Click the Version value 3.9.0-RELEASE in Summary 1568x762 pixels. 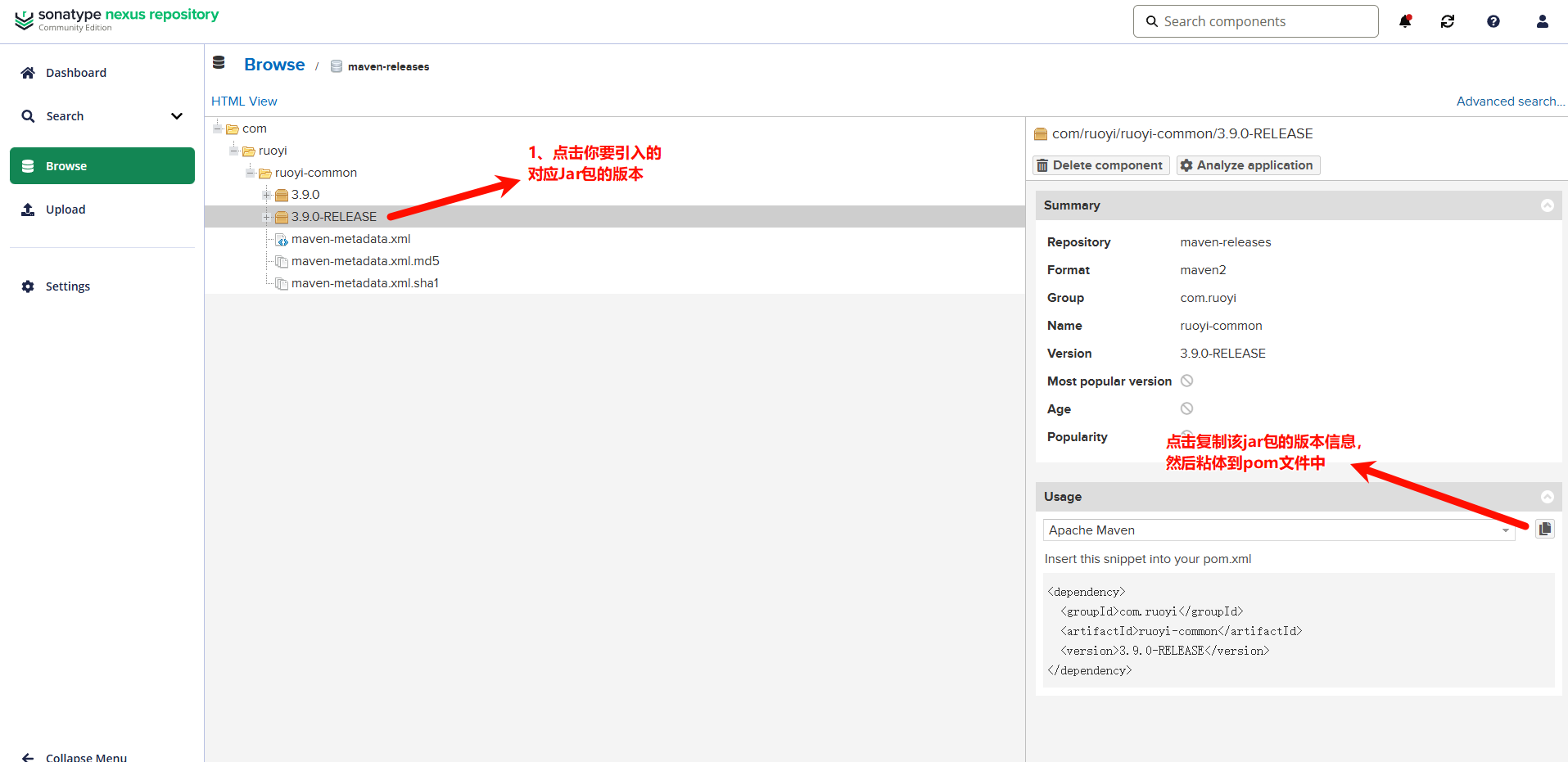click(x=1222, y=354)
